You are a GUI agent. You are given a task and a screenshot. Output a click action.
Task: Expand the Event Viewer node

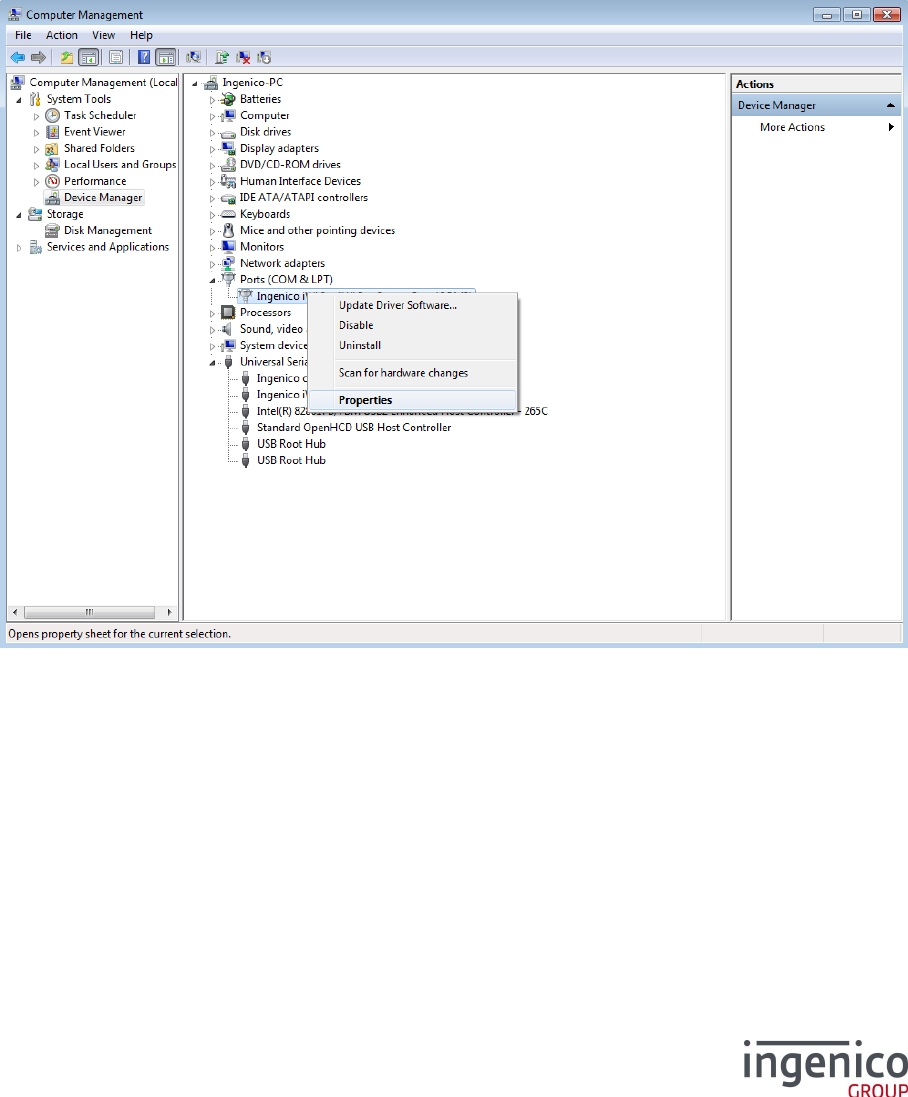click(36, 132)
